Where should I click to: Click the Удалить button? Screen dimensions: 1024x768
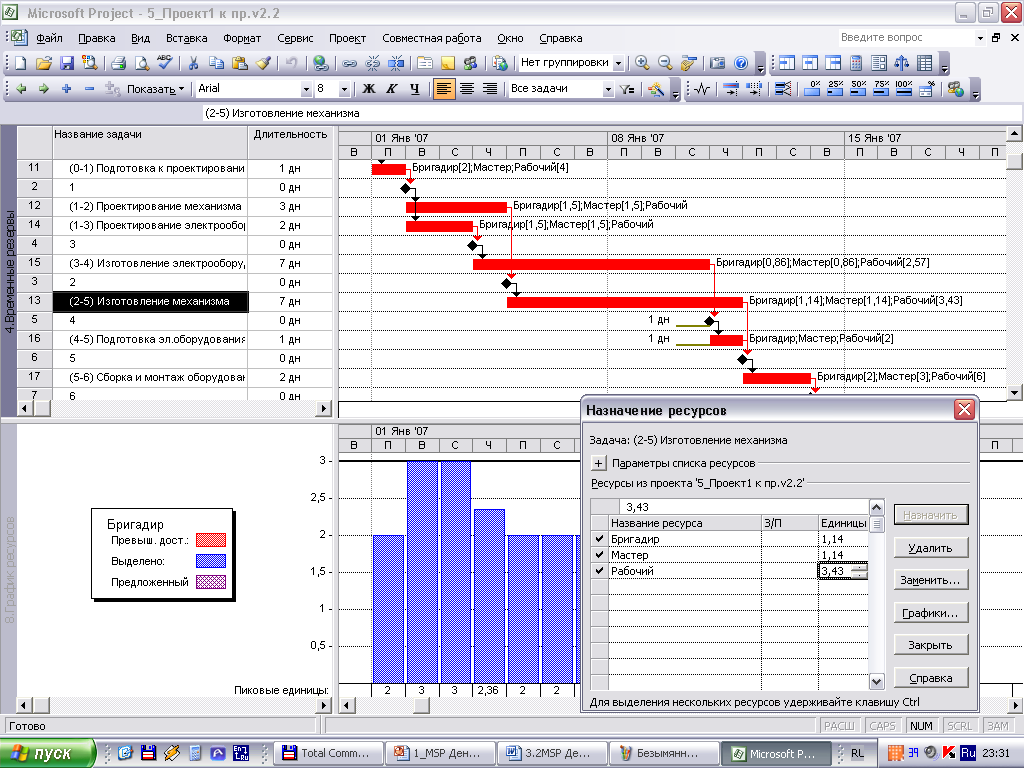click(x=930, y=548)
